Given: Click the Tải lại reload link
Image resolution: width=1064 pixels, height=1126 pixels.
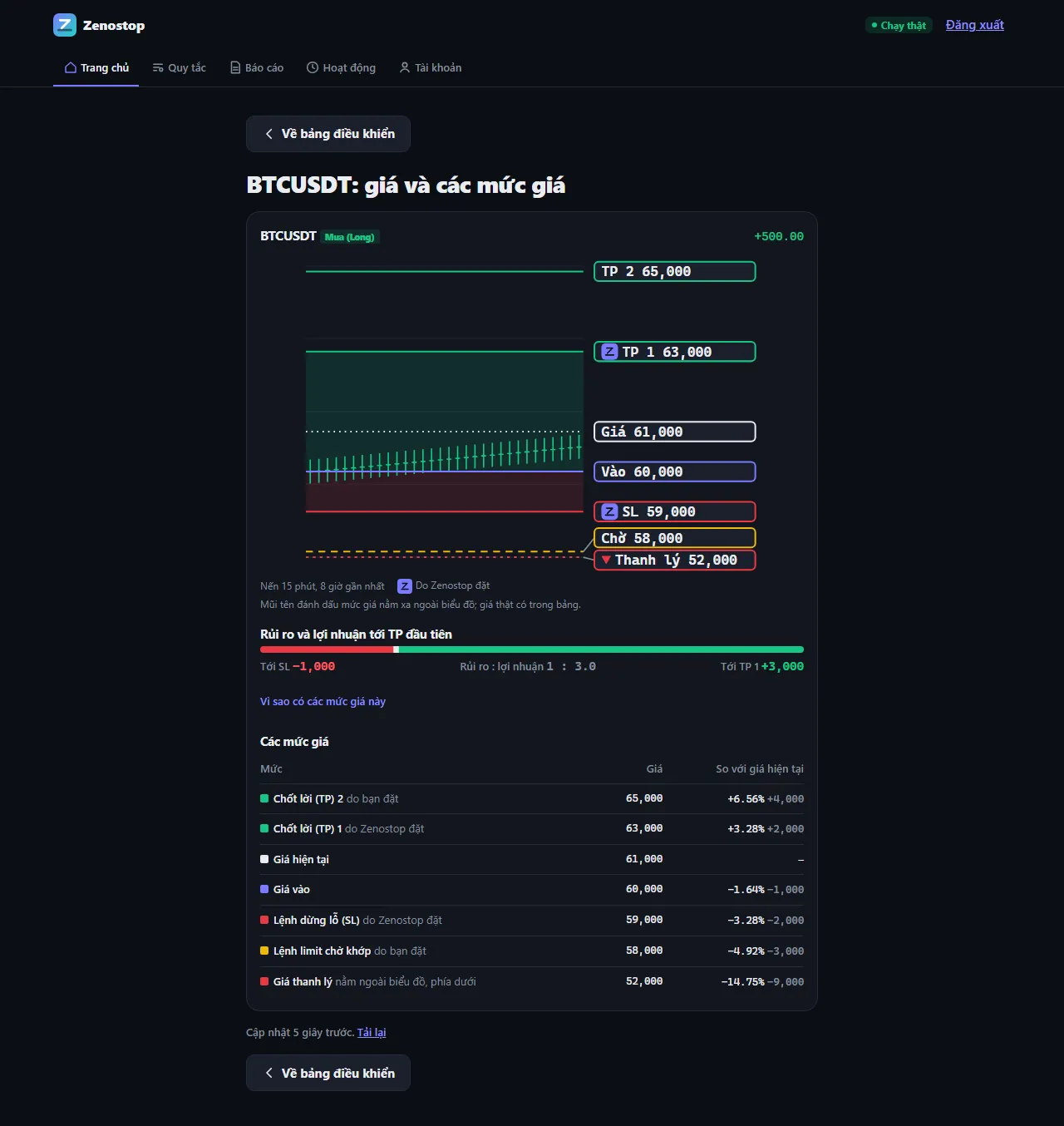Looking at the screenshot, I should [x=372, y=1033].
